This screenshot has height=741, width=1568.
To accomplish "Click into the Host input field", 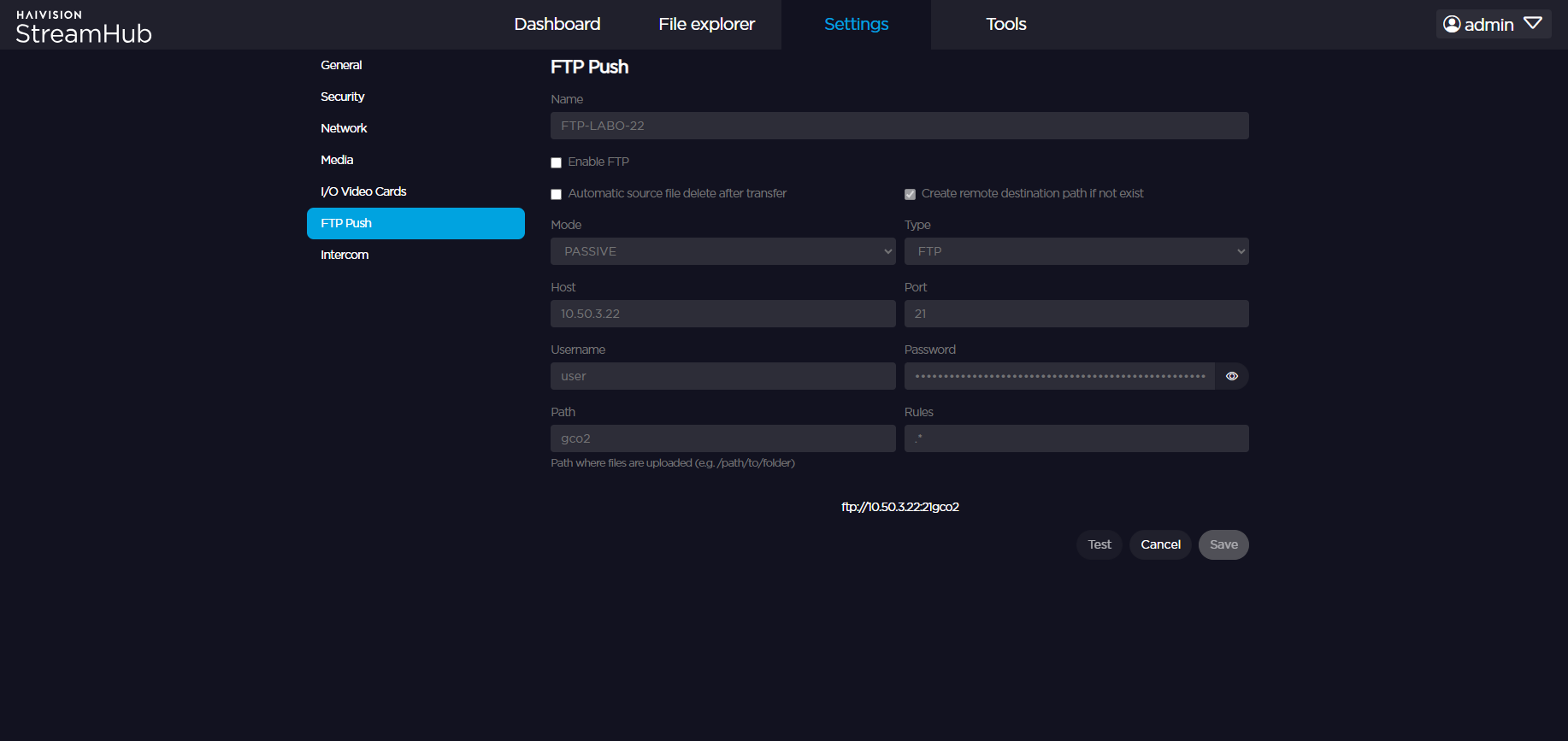I will click(722, 314).
